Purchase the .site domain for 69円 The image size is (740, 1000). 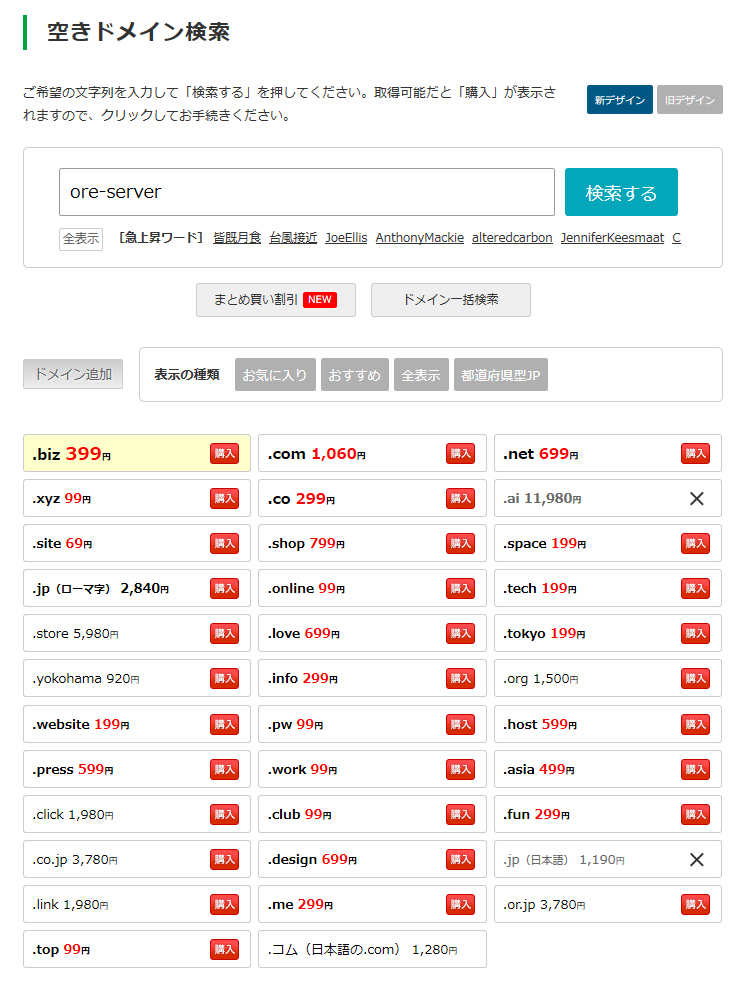225,543
